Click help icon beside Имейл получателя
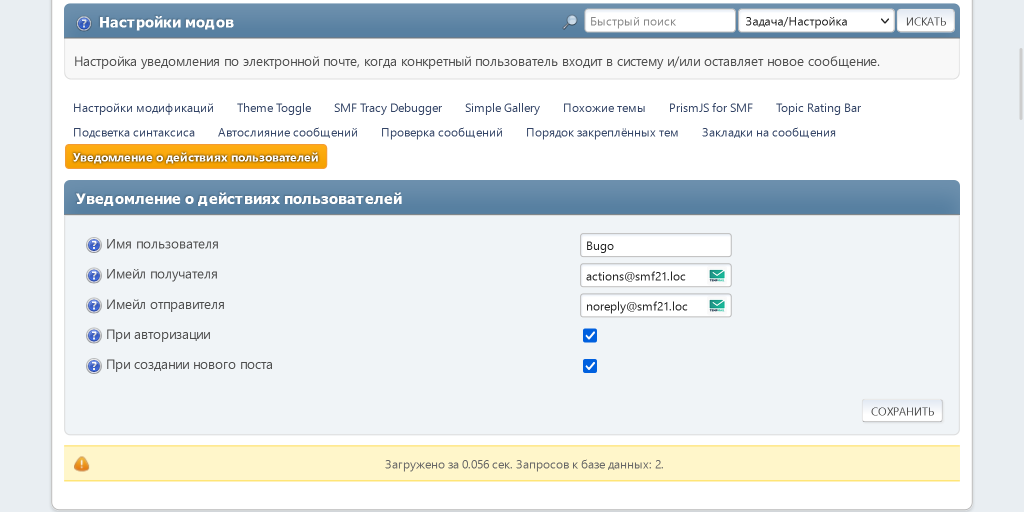This screenshot has width=1024, height=512. (94, 275)
